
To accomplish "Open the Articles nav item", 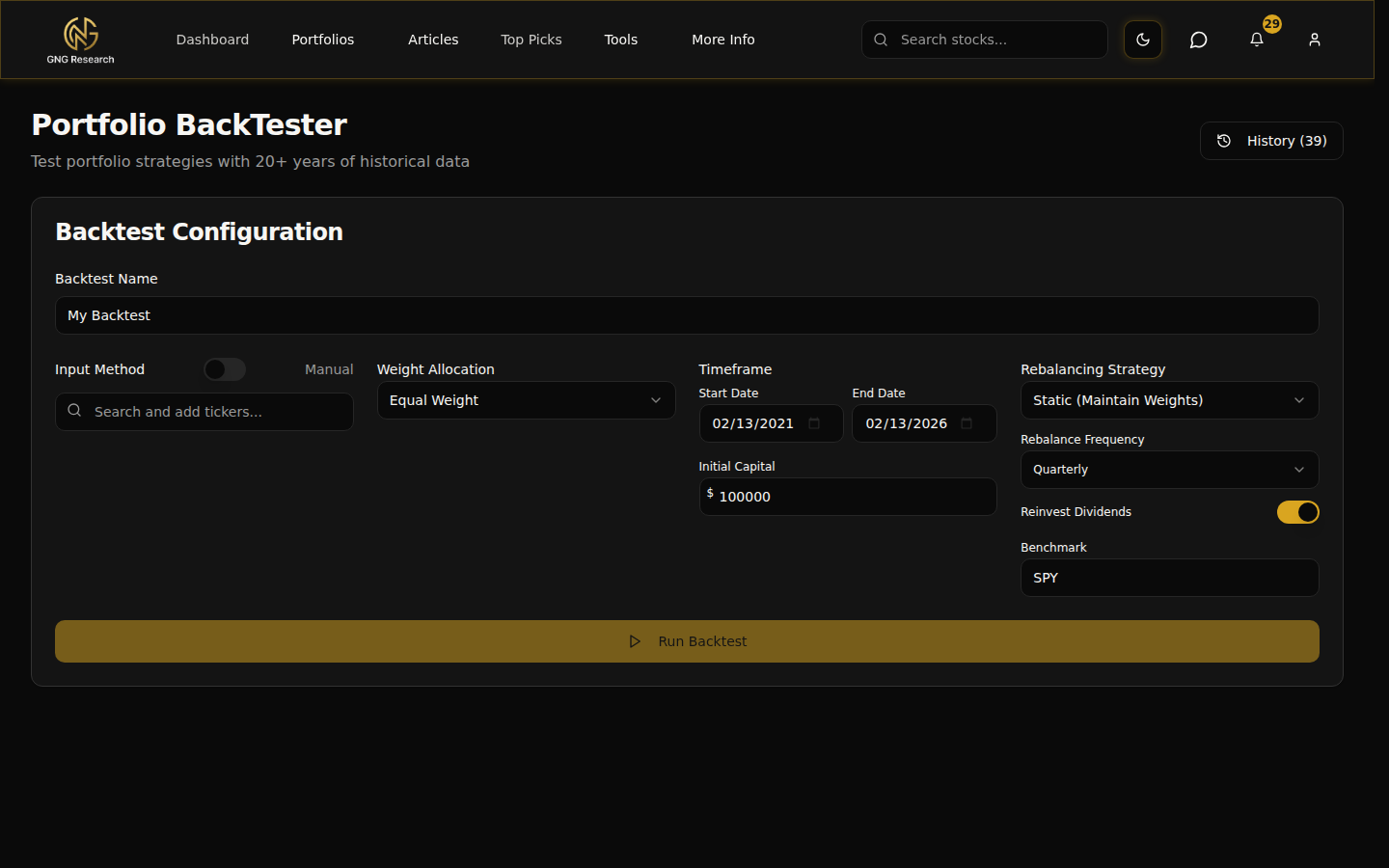I will (433, 40).
